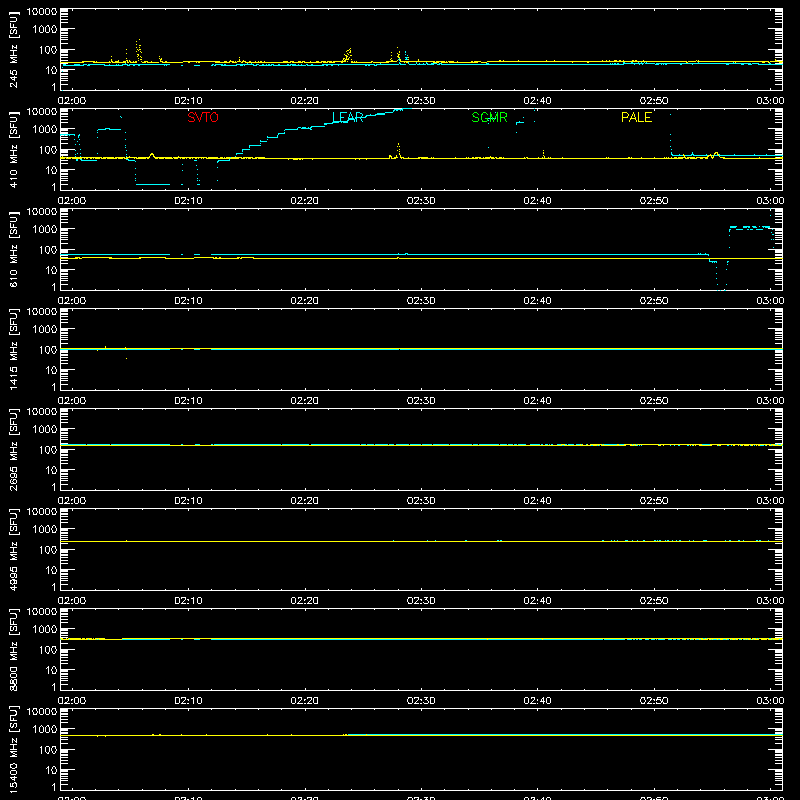The image size is (800, 800).
Task: Click the 100 y-axis label of 410 MHz panel
Action: tap(48, 150)
